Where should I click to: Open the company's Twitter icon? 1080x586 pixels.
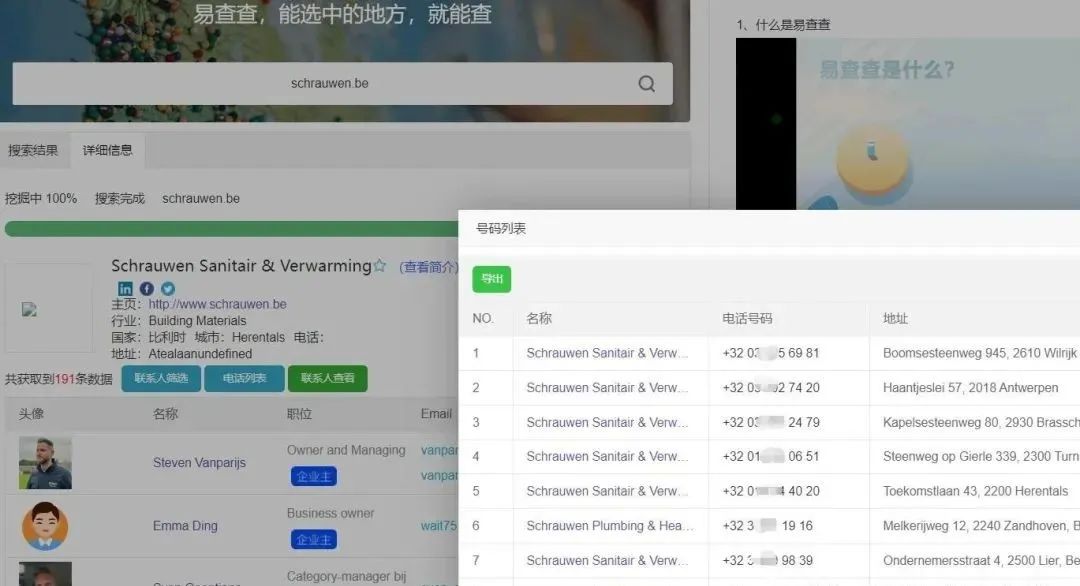[x=168, y=289]
